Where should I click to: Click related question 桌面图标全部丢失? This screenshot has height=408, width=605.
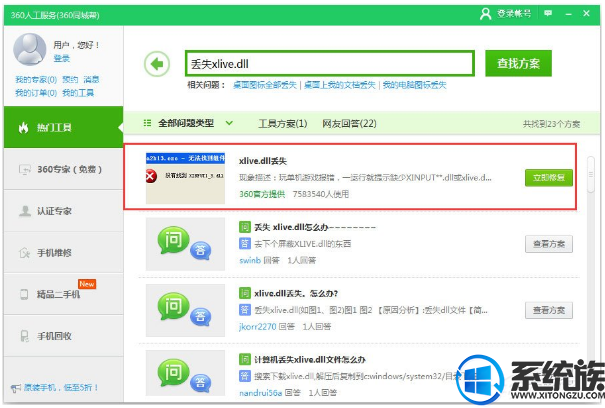coord(265,85)
